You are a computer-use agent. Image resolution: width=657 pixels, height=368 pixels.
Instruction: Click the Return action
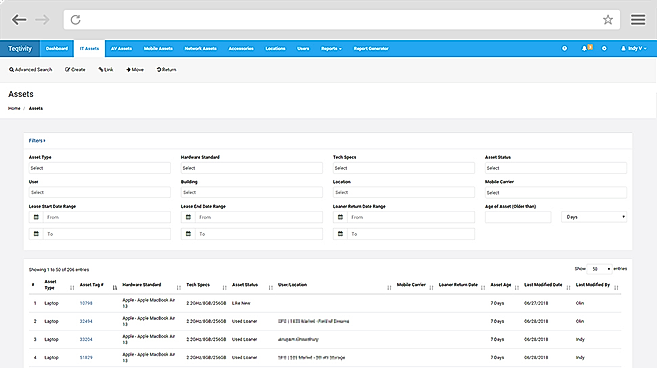(166, 70)
